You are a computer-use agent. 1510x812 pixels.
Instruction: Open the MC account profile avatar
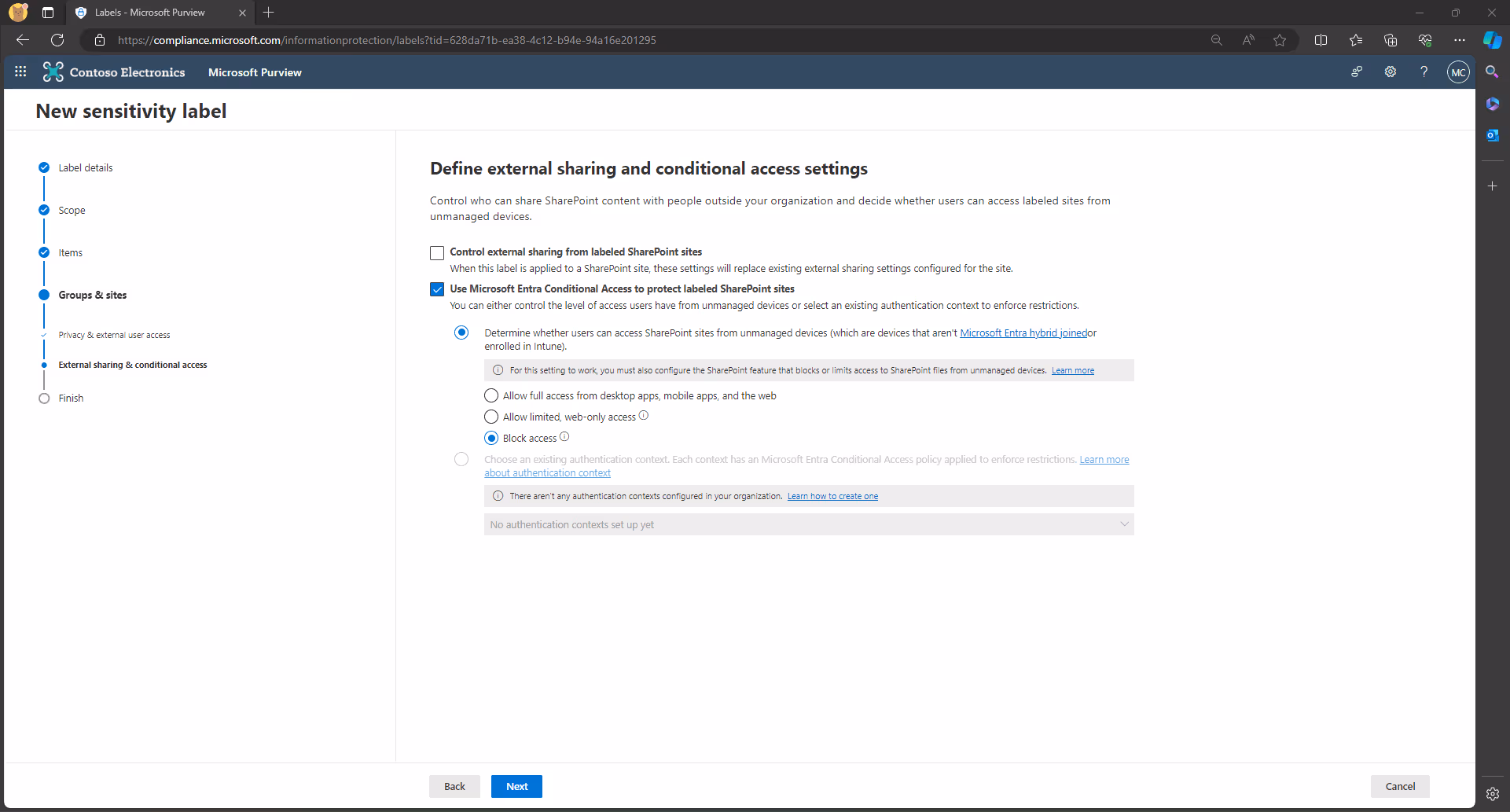point(1458,72)
